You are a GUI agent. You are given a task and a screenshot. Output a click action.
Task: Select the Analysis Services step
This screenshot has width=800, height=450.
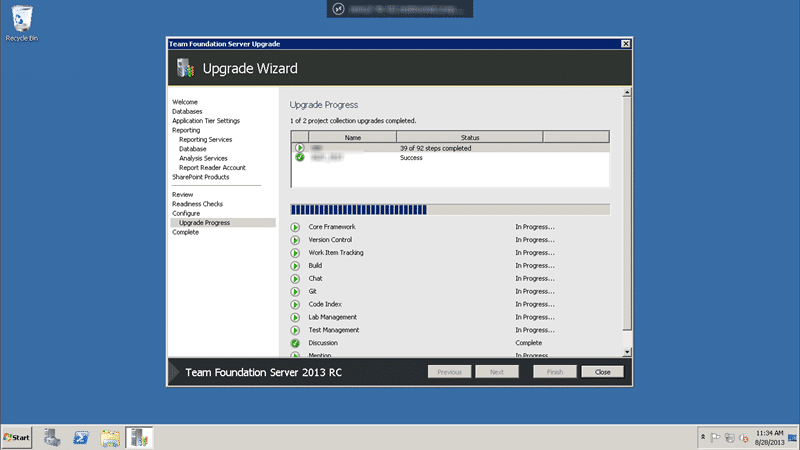[x=203, y=158]
